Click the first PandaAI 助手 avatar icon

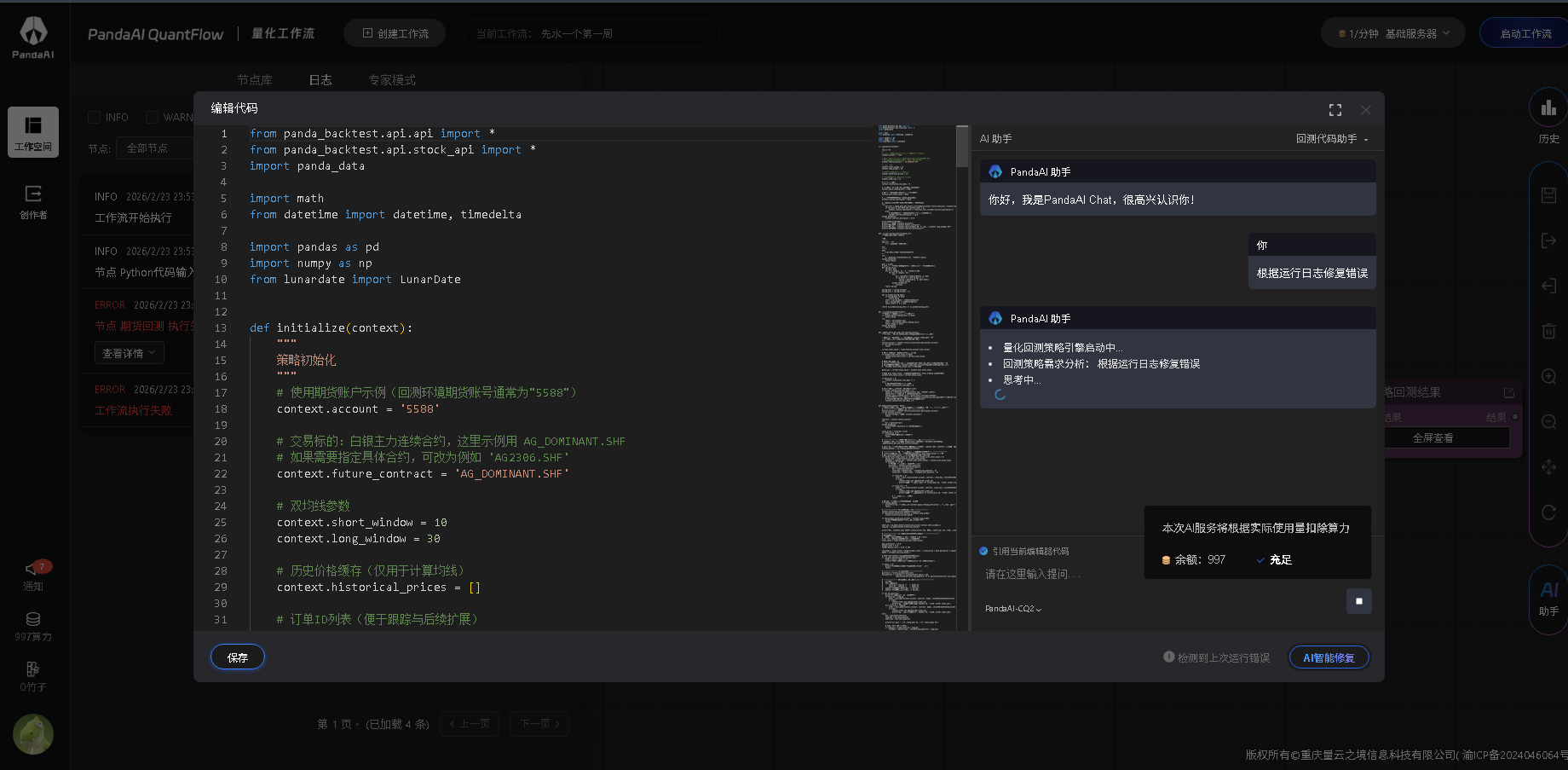tap(995, 171)
